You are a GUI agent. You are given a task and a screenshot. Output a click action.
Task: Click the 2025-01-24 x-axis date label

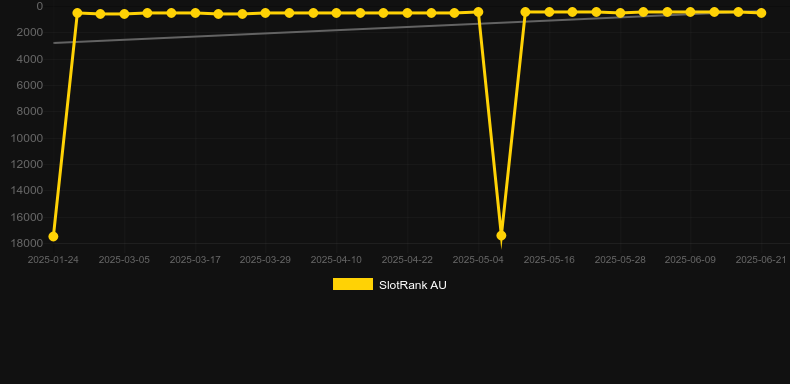click(x=53, y=260)
